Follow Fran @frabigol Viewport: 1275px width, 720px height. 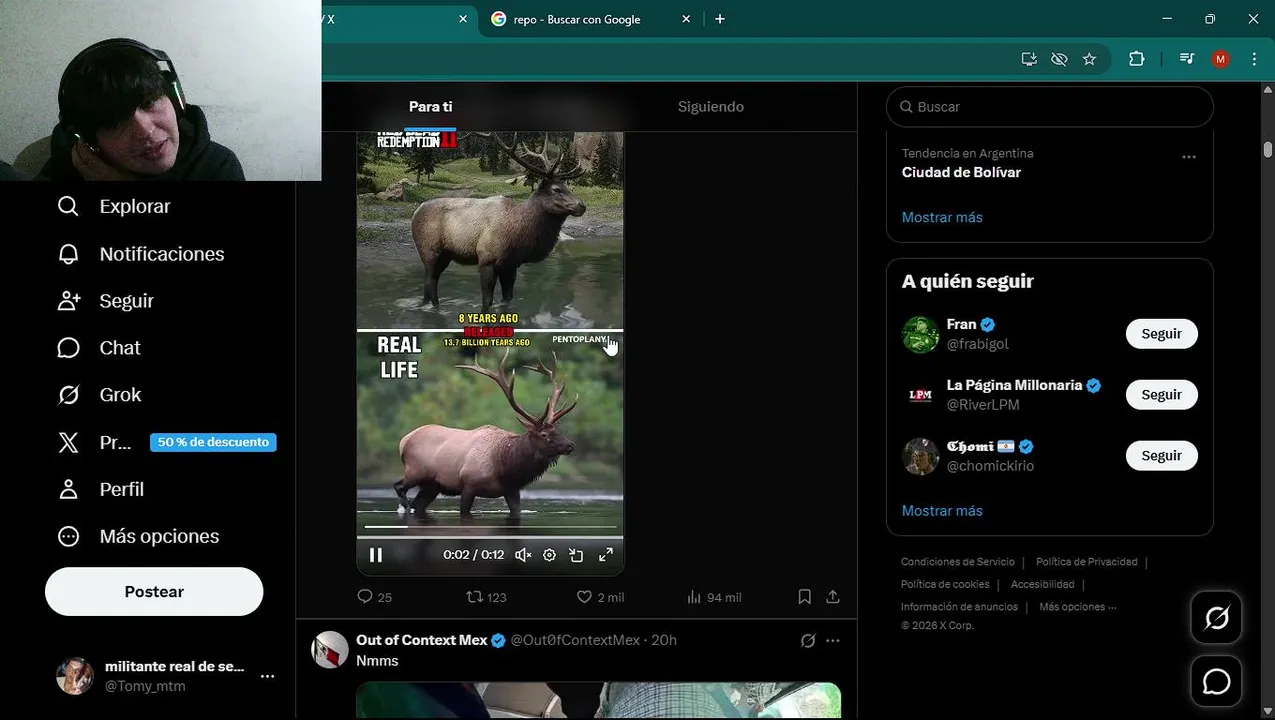coord(1161,334)
